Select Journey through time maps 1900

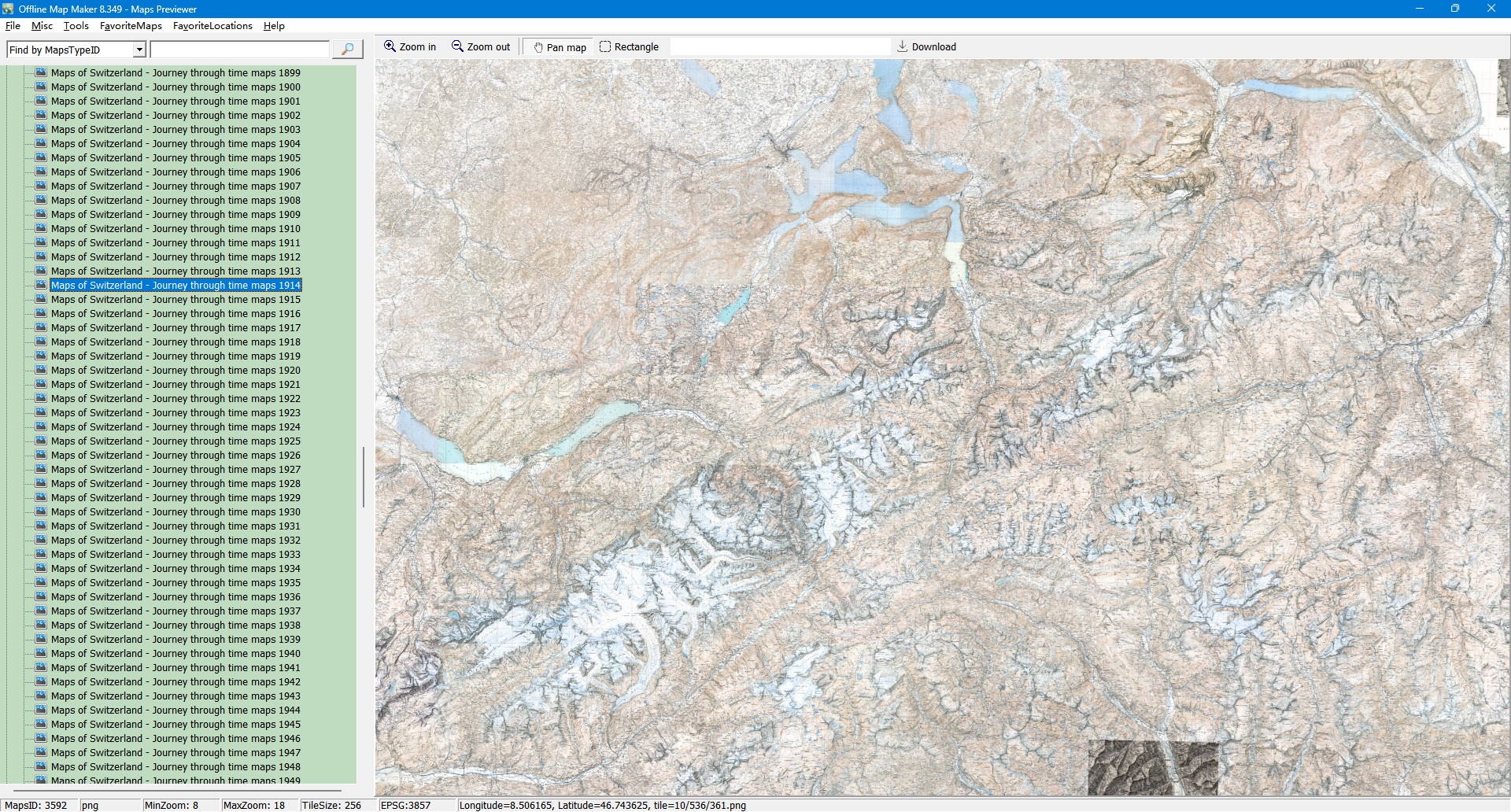(175, 87)
